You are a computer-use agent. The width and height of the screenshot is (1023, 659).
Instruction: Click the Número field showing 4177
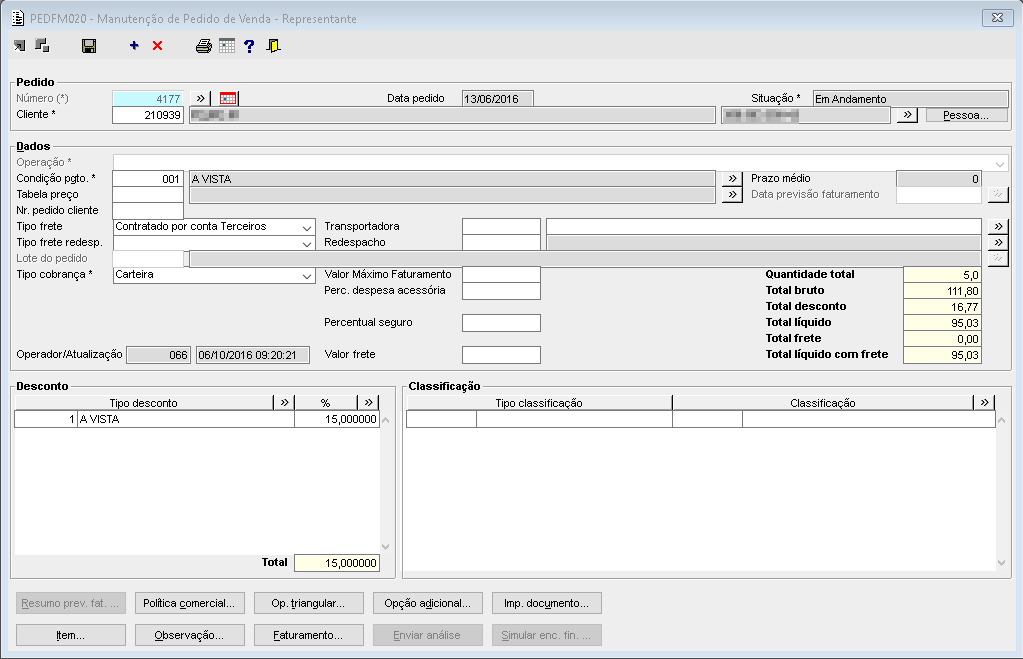point(148,99)
